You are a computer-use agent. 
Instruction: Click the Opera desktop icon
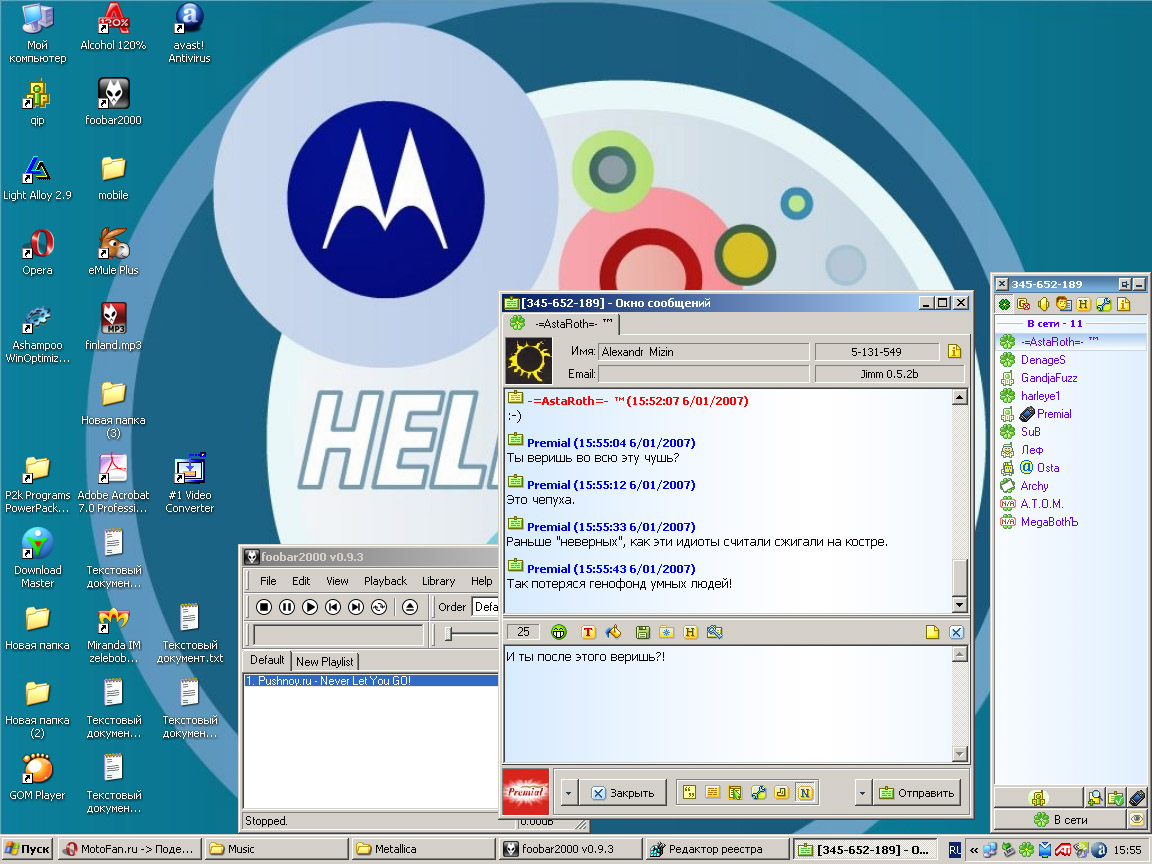point(37,252)
